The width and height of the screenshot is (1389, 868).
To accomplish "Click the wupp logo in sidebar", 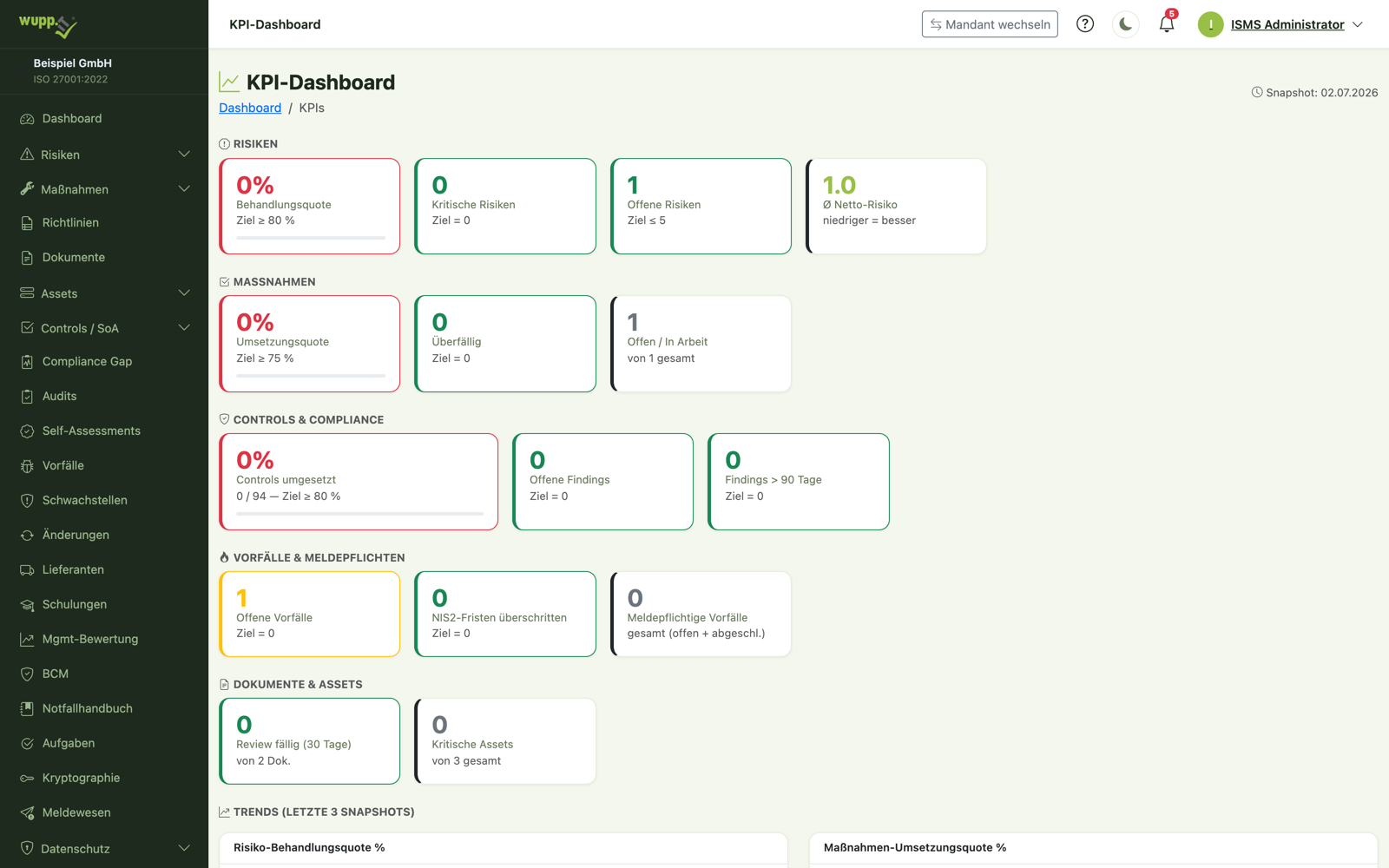I will [48, 25].
